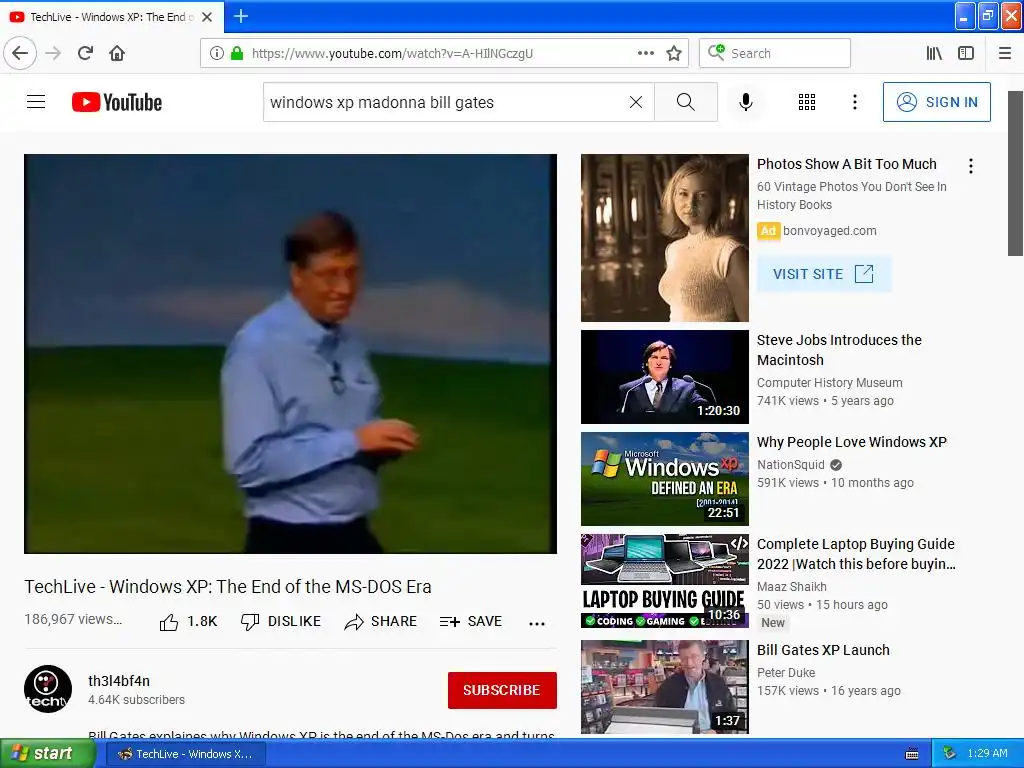The height and width of the screenshot is (768, 1024).
Task: Click the tray icon next to clock
Action: coord(950,754)
